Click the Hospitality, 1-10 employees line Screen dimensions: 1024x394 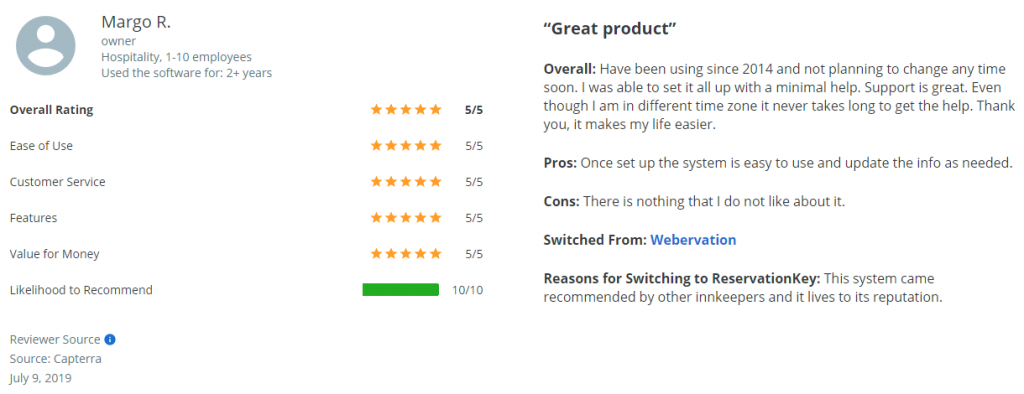click(176, 57)
